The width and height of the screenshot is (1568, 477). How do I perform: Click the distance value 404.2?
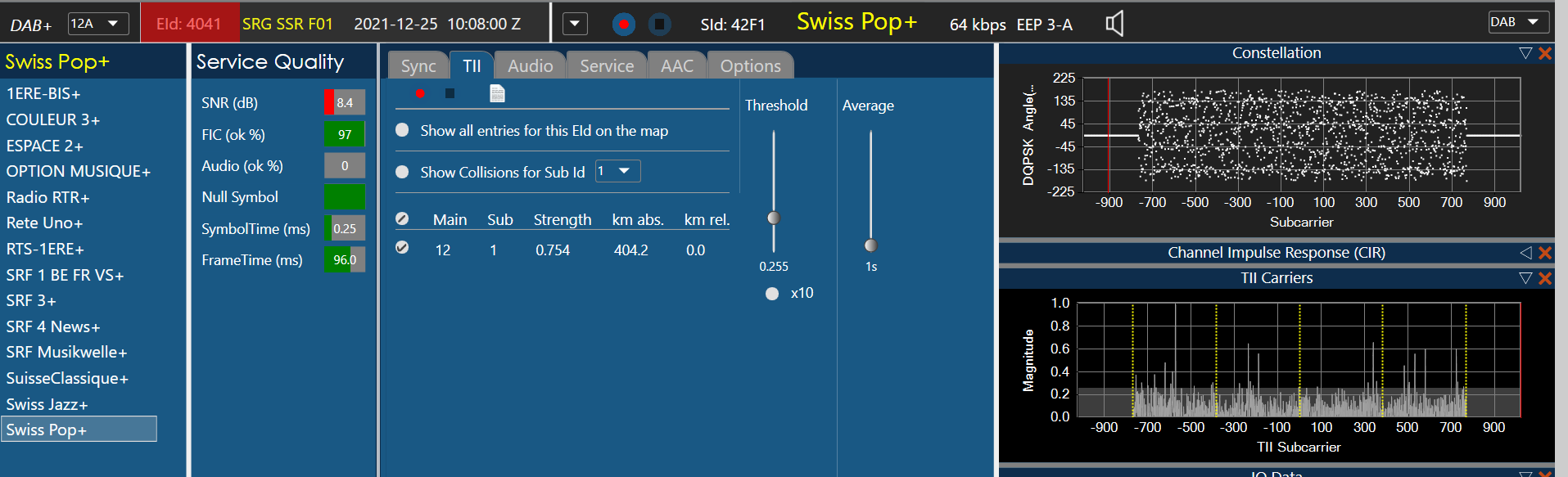(x=631, y=250)
